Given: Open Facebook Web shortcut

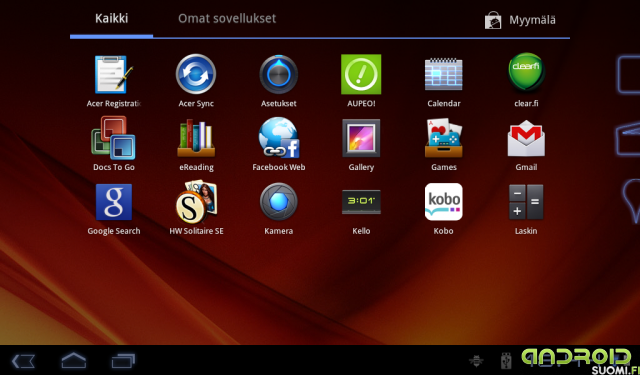Looking at the screenshot, I should click(279, 138).
